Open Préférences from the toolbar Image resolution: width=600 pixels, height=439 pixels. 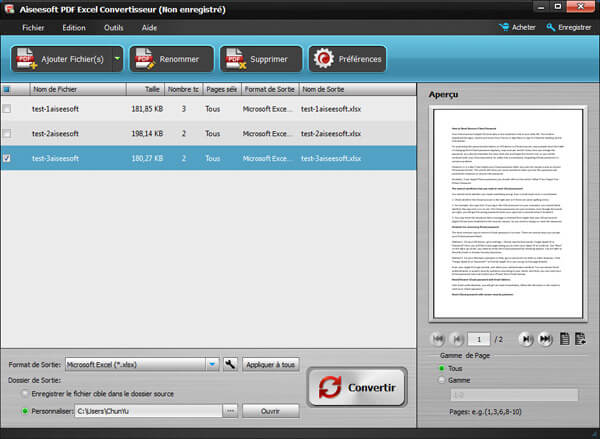(x=347, y=59)
